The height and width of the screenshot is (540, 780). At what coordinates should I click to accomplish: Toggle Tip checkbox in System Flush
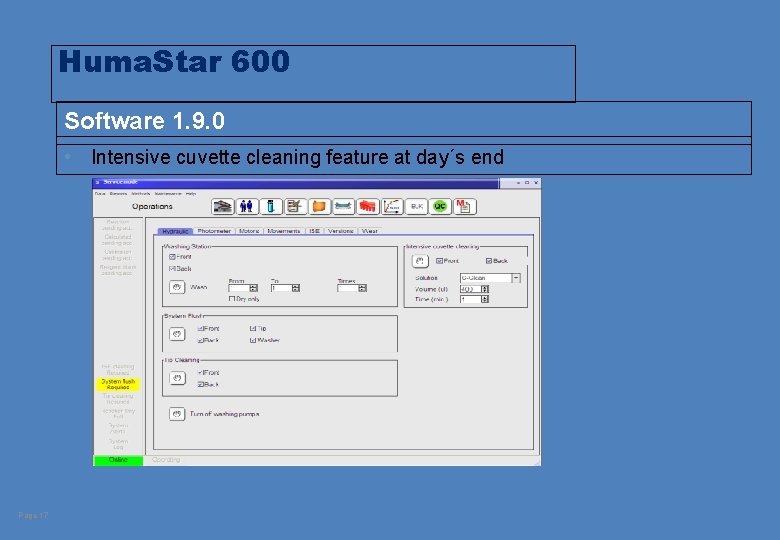click(x=253, y=328)
